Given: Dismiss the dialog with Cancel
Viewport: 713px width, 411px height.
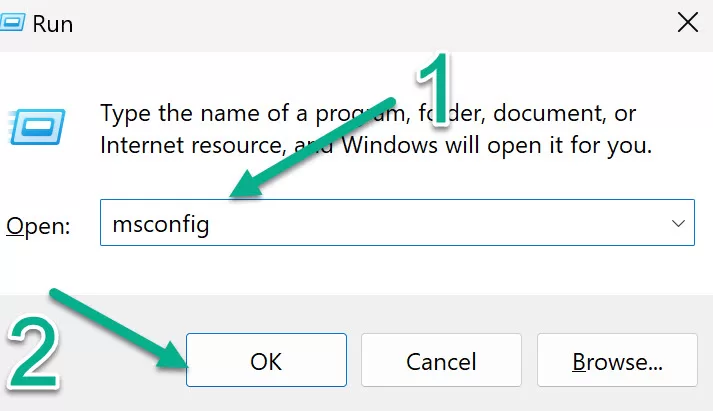Looking at the screenshot, I should (441, 360).
